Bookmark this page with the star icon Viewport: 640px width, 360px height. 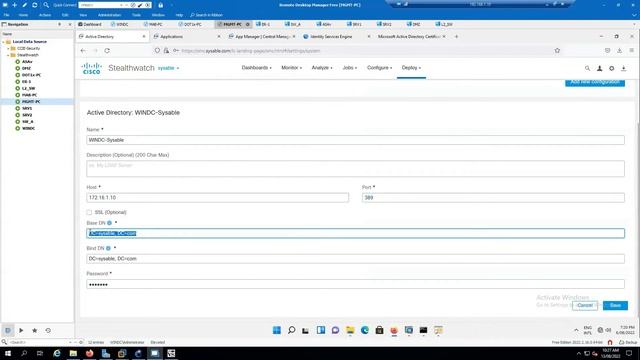[557, 51]
